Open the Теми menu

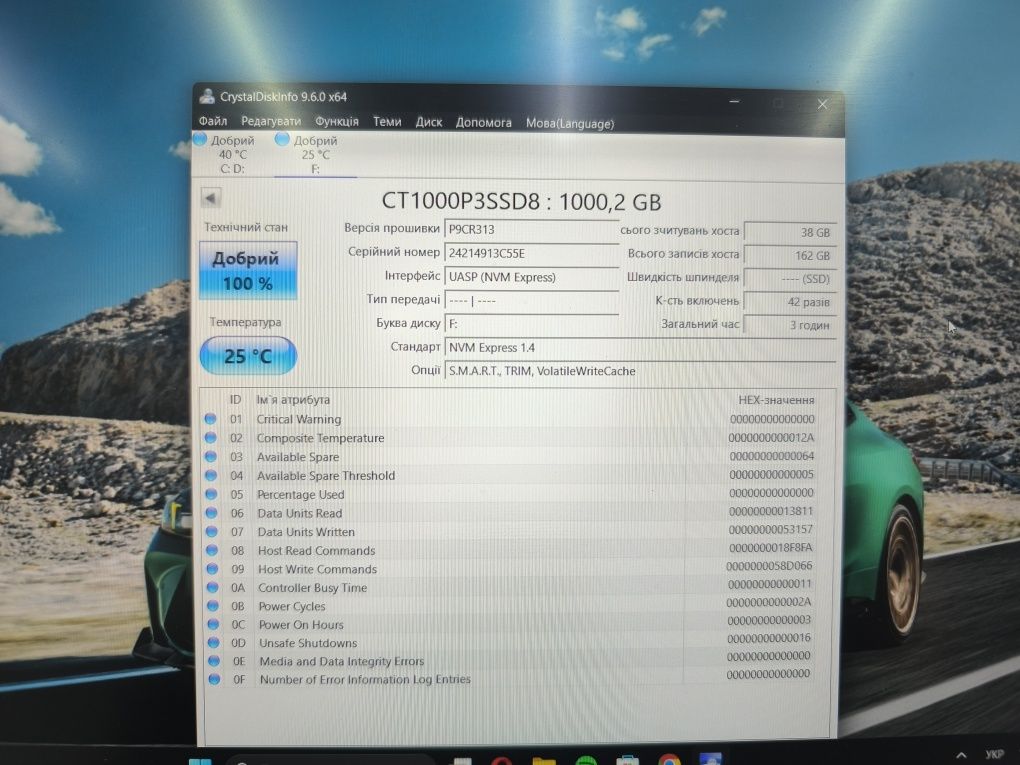[387, 122]
